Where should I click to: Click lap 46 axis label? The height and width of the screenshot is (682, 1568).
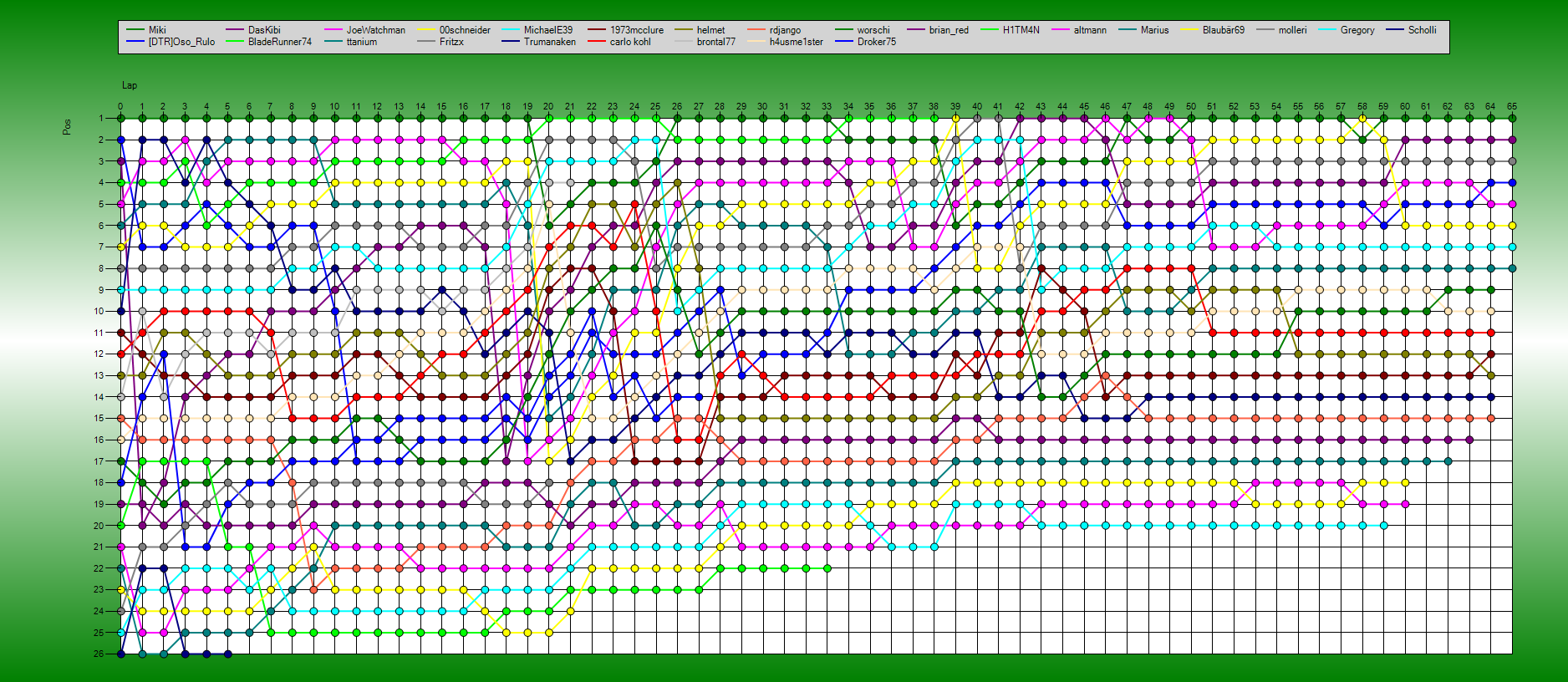1105,107
